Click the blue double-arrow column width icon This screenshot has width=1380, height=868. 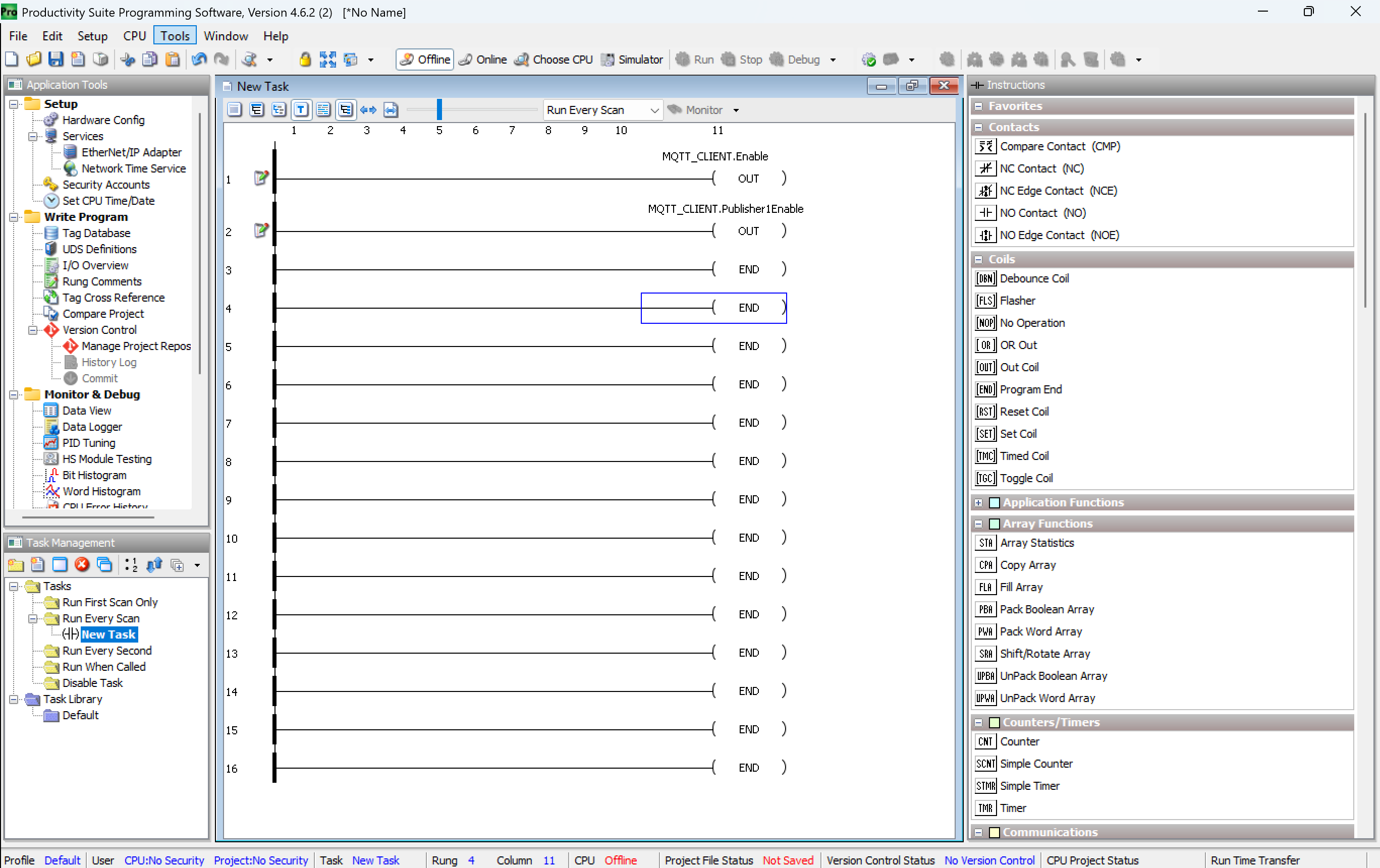(x=368, y=109)
